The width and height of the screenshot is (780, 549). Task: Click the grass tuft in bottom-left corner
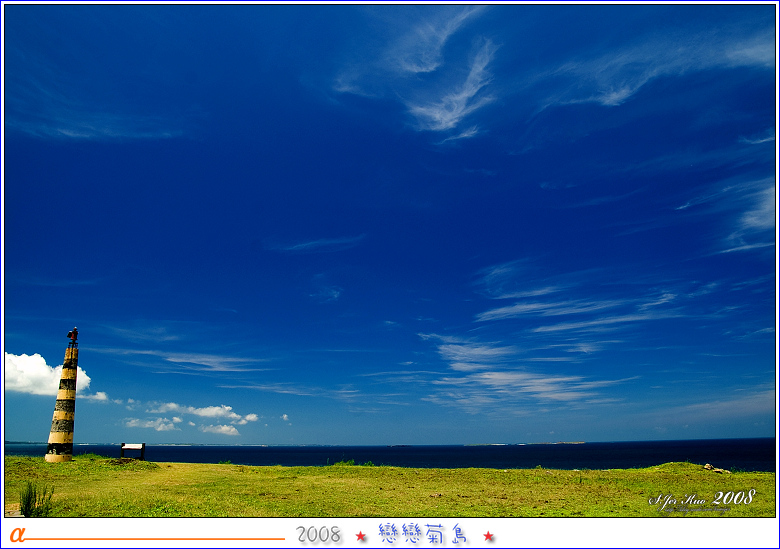click(x=35, y=499)
